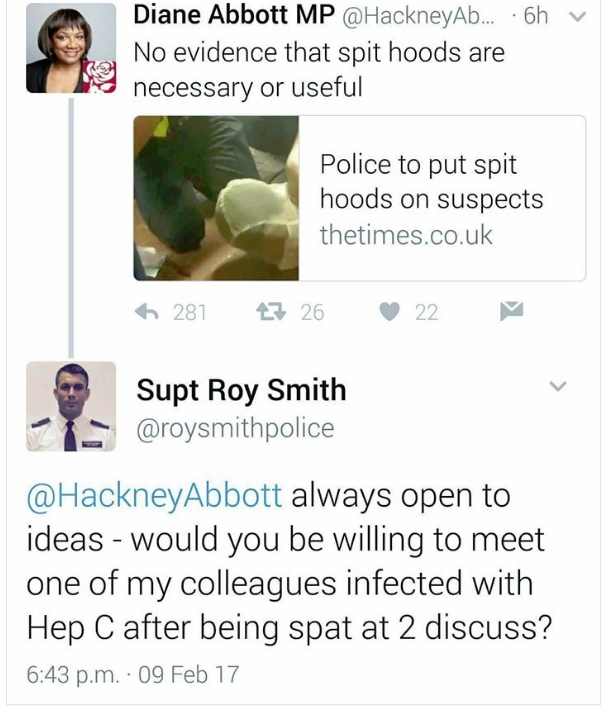
Task: Click the 6h timestamp on the tweet
Action: pos(535,16)
